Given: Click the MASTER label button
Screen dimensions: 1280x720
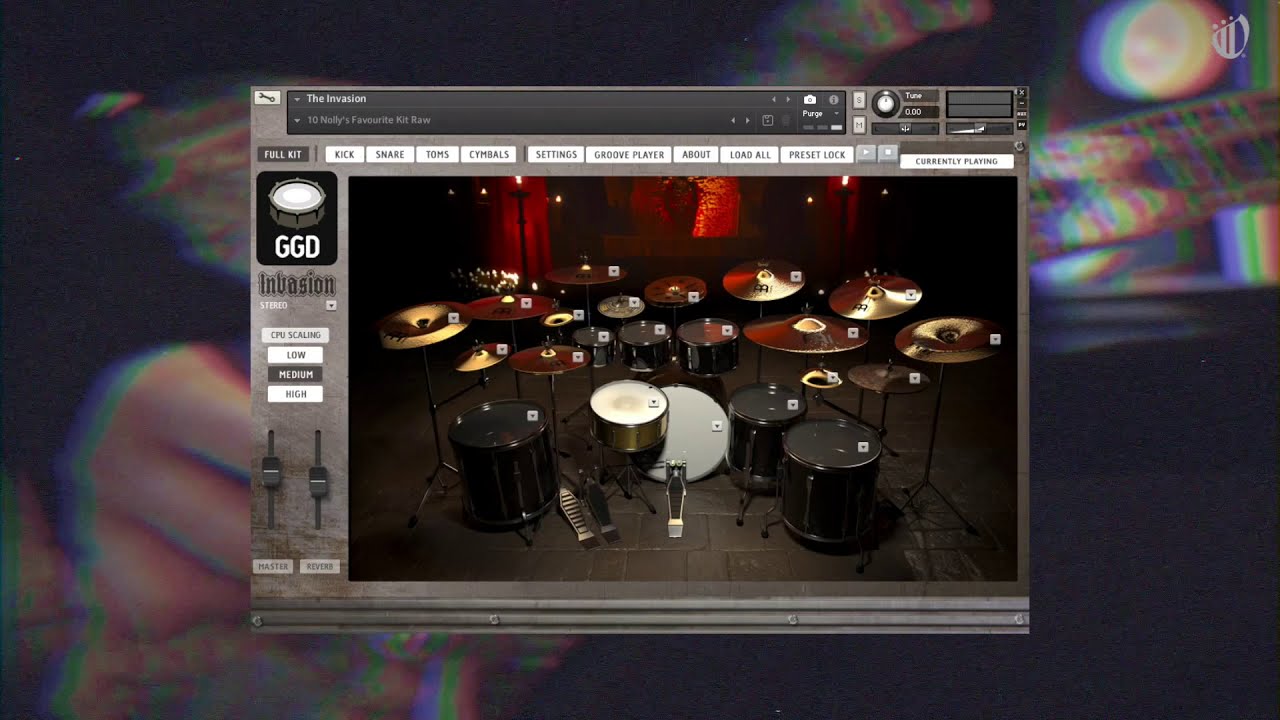Looking at the screenshot, I should click(x=273, y=566).
